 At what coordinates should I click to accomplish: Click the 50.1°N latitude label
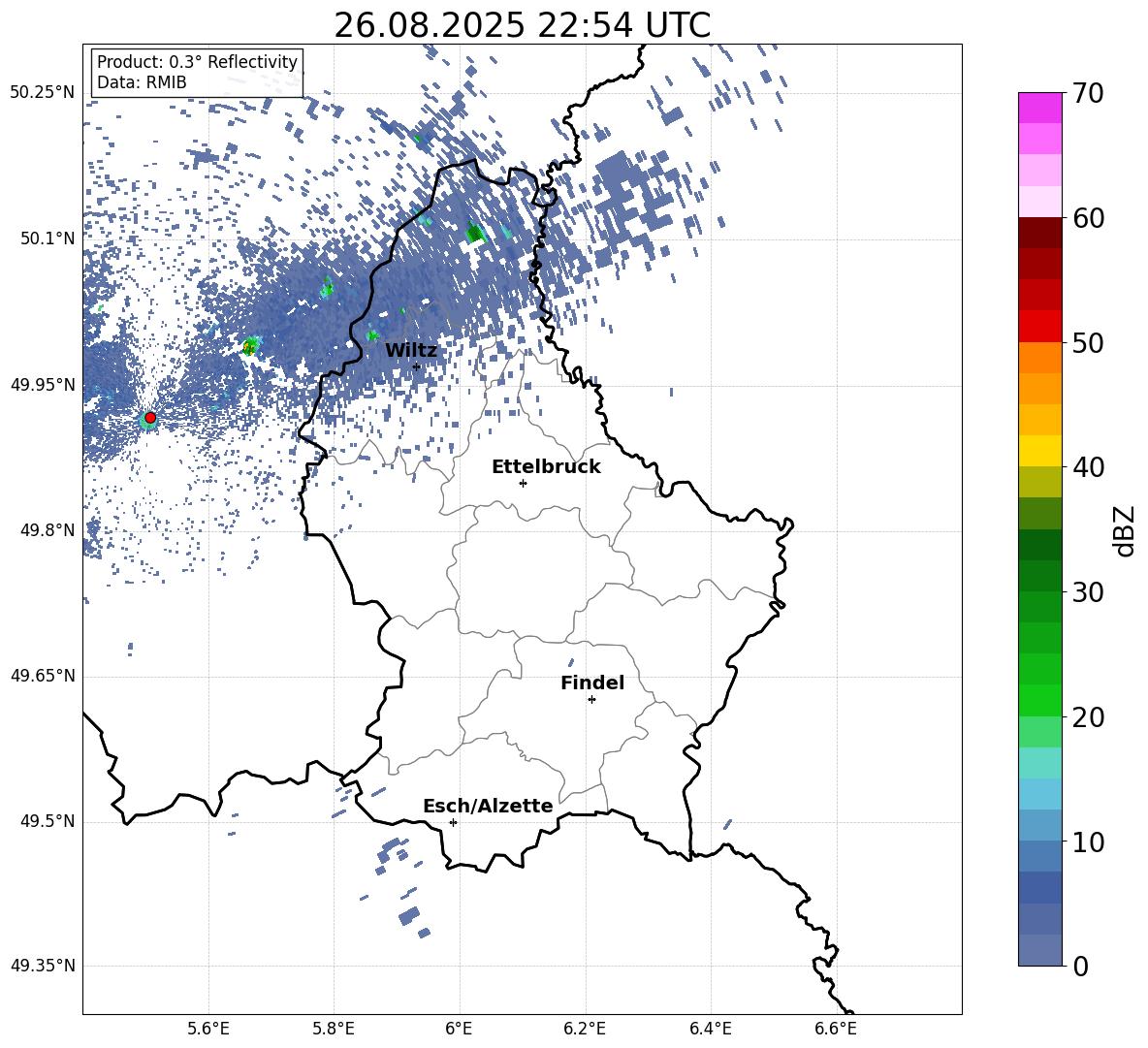[x=48, y=238]
